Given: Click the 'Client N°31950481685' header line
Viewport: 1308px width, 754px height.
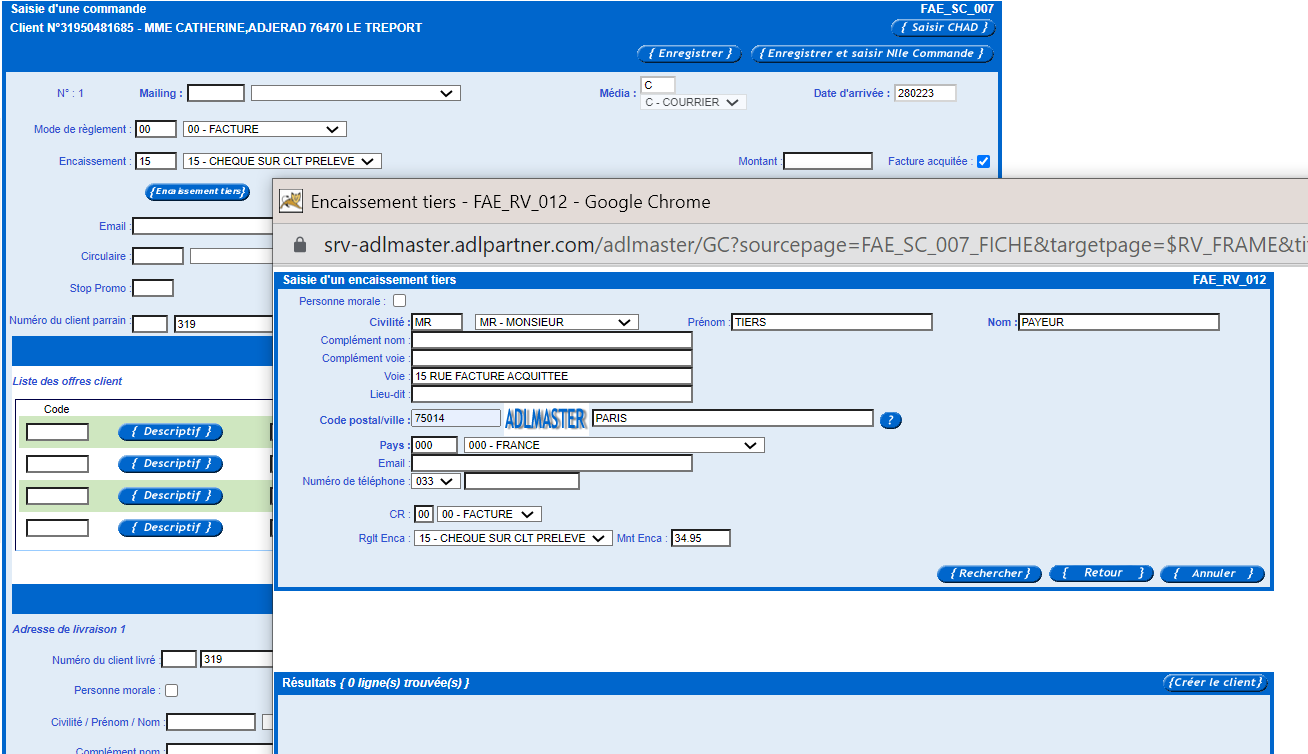Looking at the screenshot, I should click(216, 28).
